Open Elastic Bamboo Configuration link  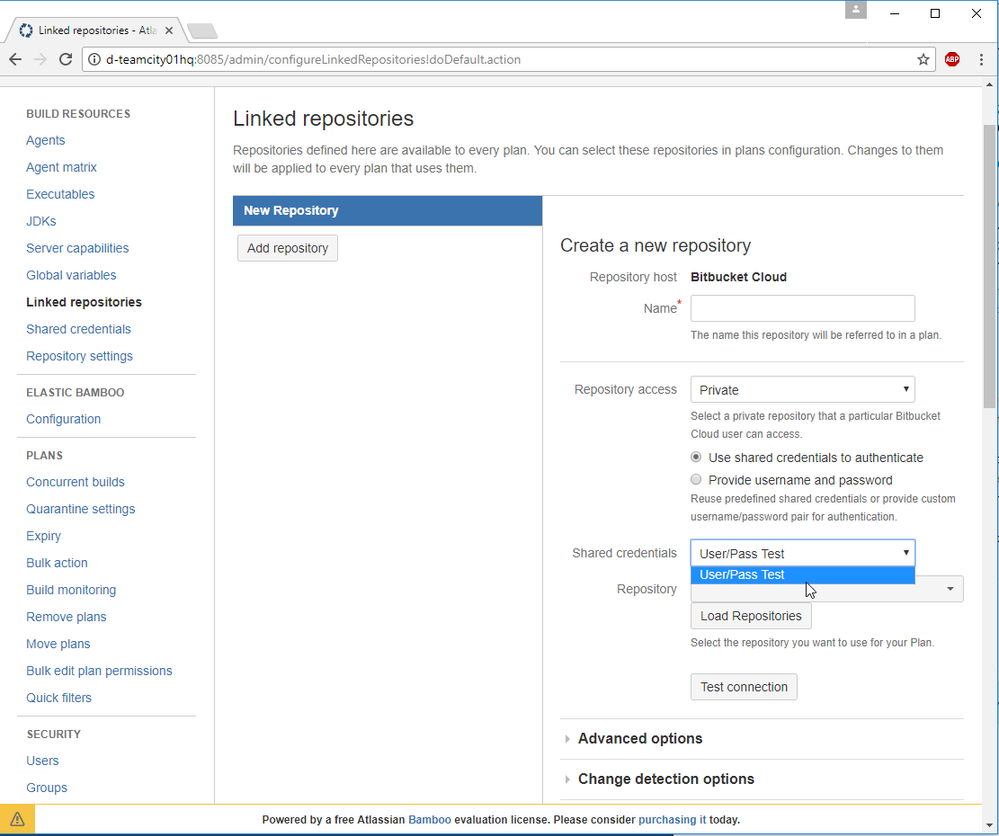(x=63, y=419)
